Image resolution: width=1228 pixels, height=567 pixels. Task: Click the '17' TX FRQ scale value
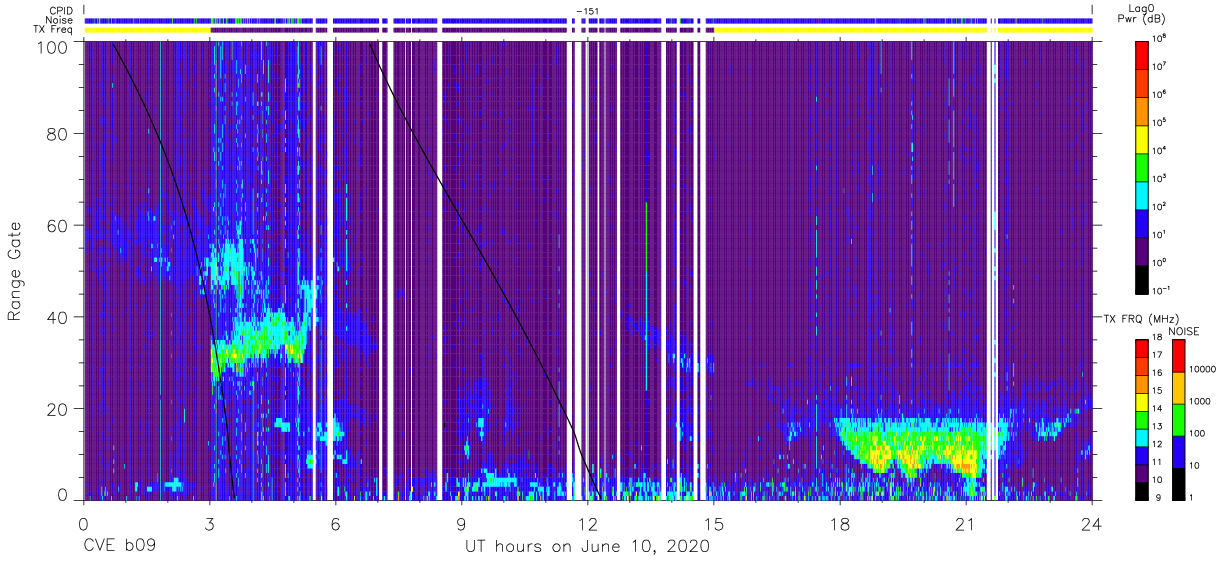[x=1158, y=356]
